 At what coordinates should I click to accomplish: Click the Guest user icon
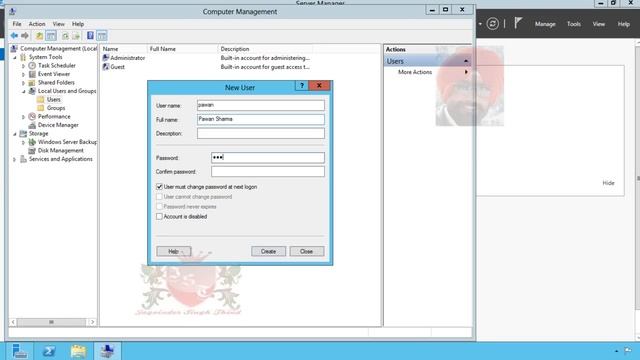pyautogui.click(x=106, y=67)
